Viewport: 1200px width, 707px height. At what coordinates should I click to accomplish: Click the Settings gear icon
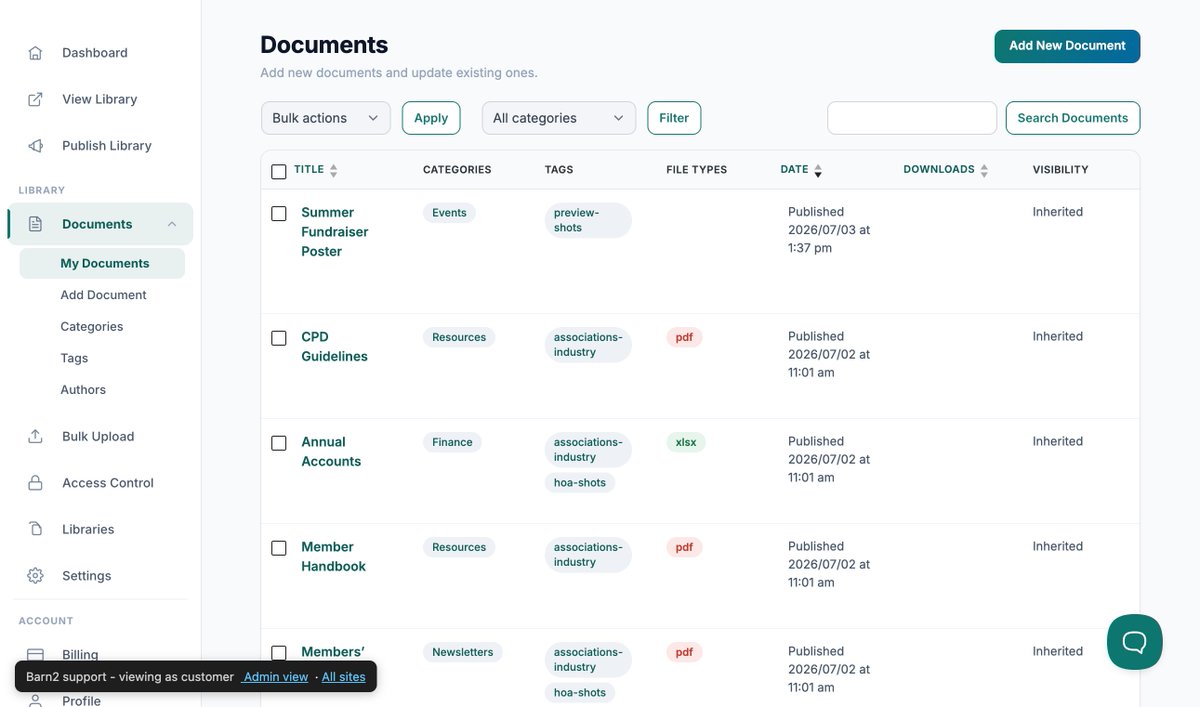(36, 576)
